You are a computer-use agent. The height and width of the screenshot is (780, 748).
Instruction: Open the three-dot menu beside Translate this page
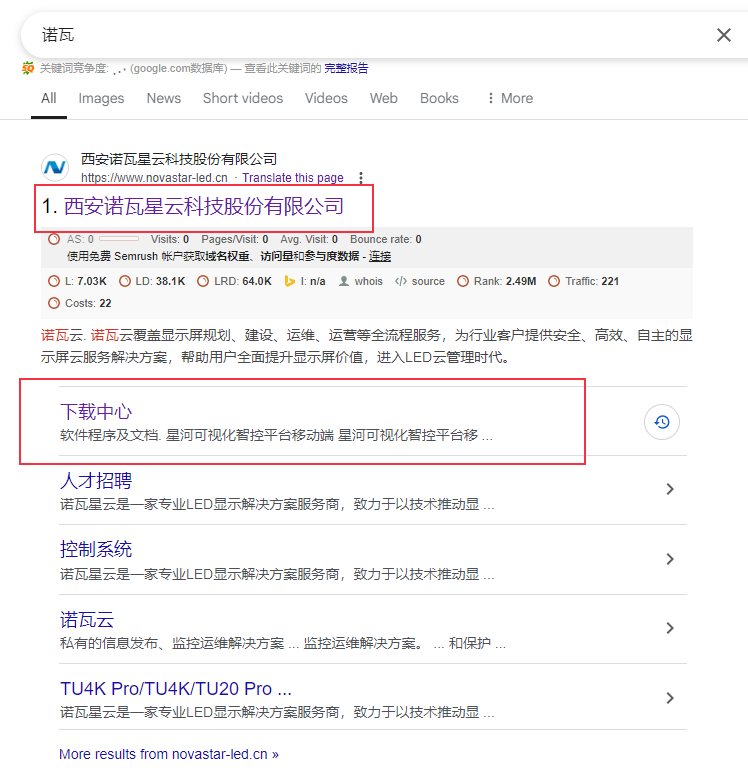(x=361, y=178)
